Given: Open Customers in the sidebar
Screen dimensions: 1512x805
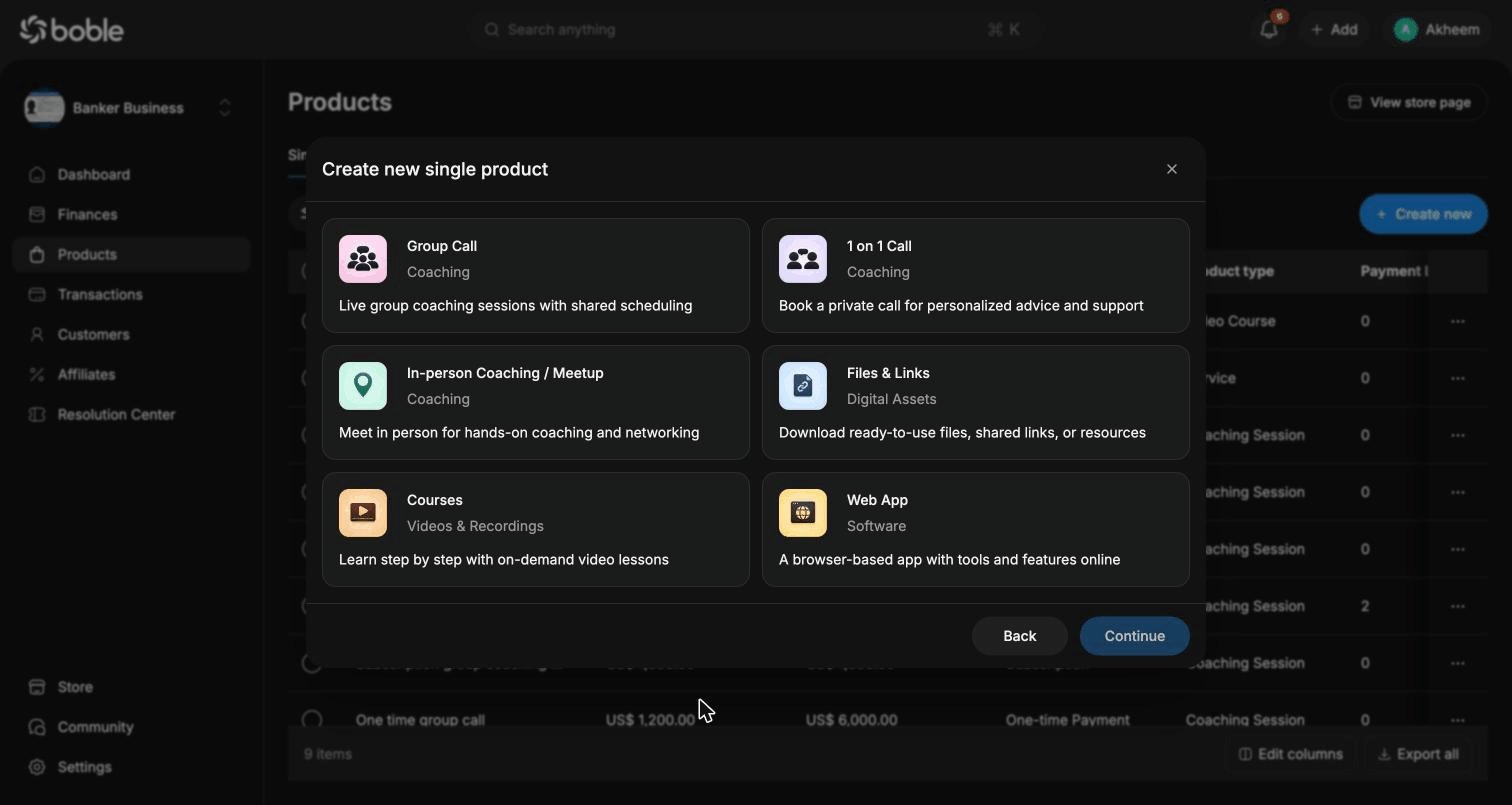Looking at the screenshot, I should coord(131,334).
